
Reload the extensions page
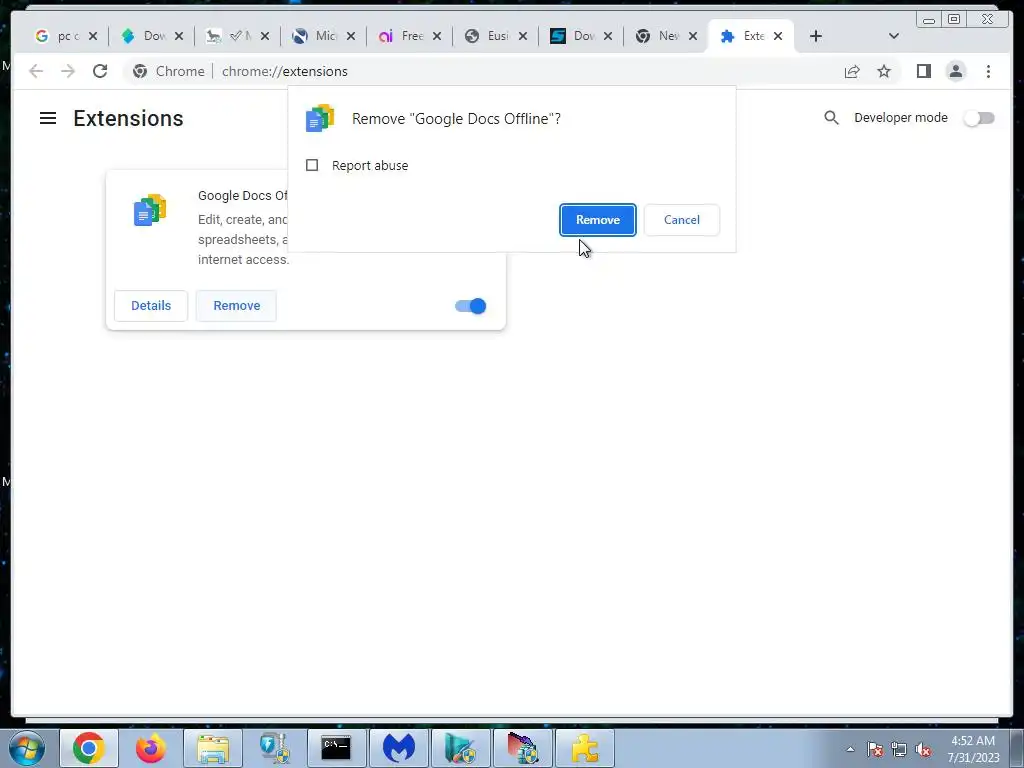coord(100,71)
